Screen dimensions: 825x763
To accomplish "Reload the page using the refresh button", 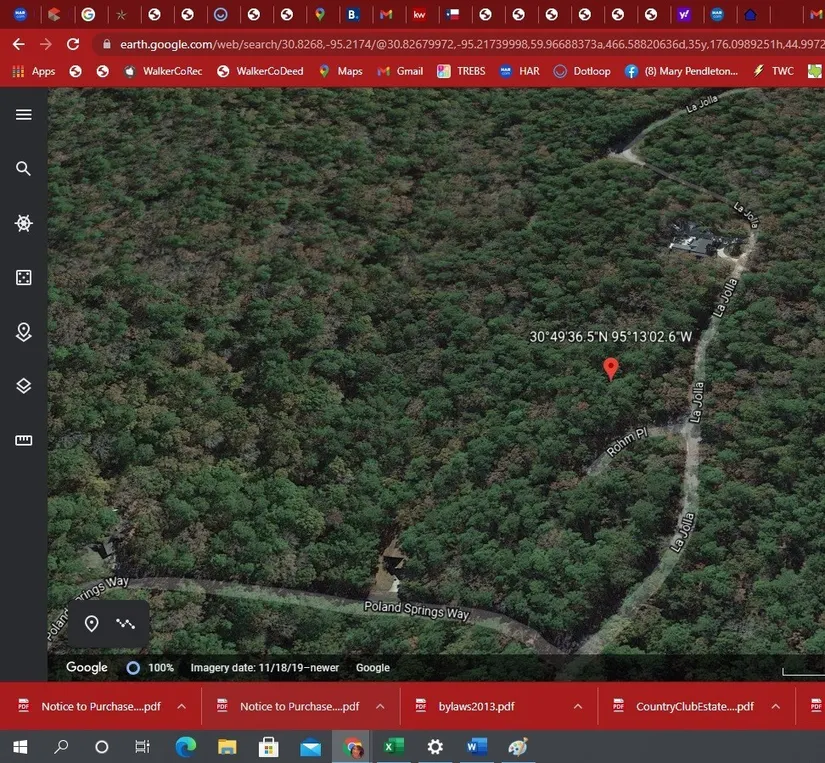I will coord(72,44).
